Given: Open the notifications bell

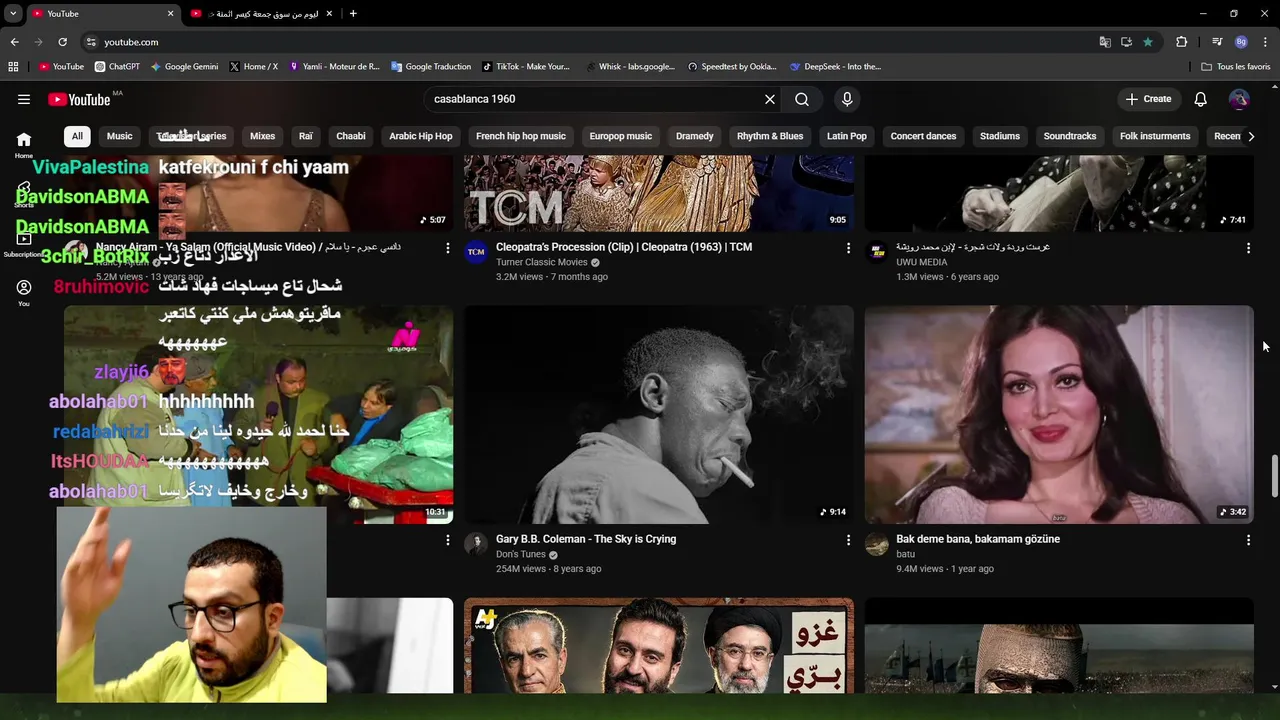Looking at the screenshot, I should pos(1200,99).
